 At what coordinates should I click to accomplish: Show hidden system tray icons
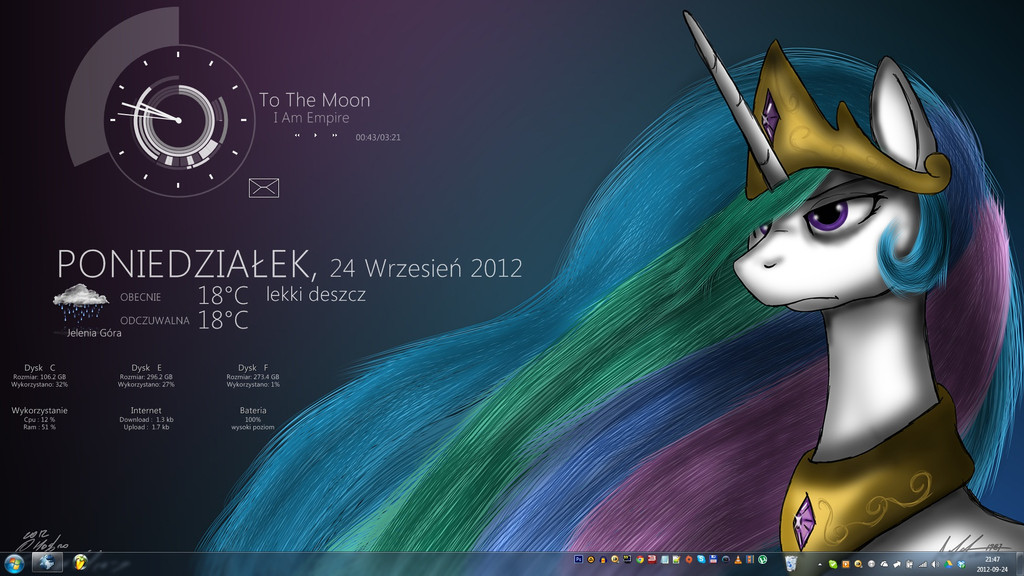click(820, 564)
